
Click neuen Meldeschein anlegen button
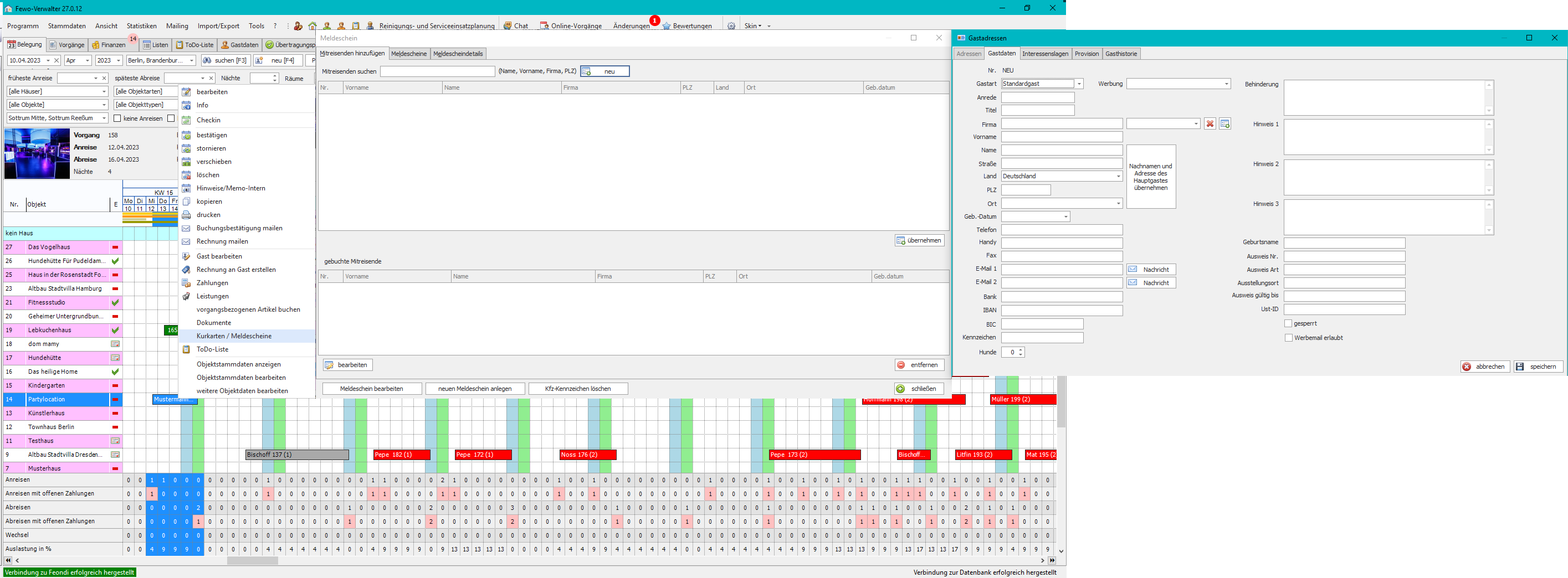(475, 389)
